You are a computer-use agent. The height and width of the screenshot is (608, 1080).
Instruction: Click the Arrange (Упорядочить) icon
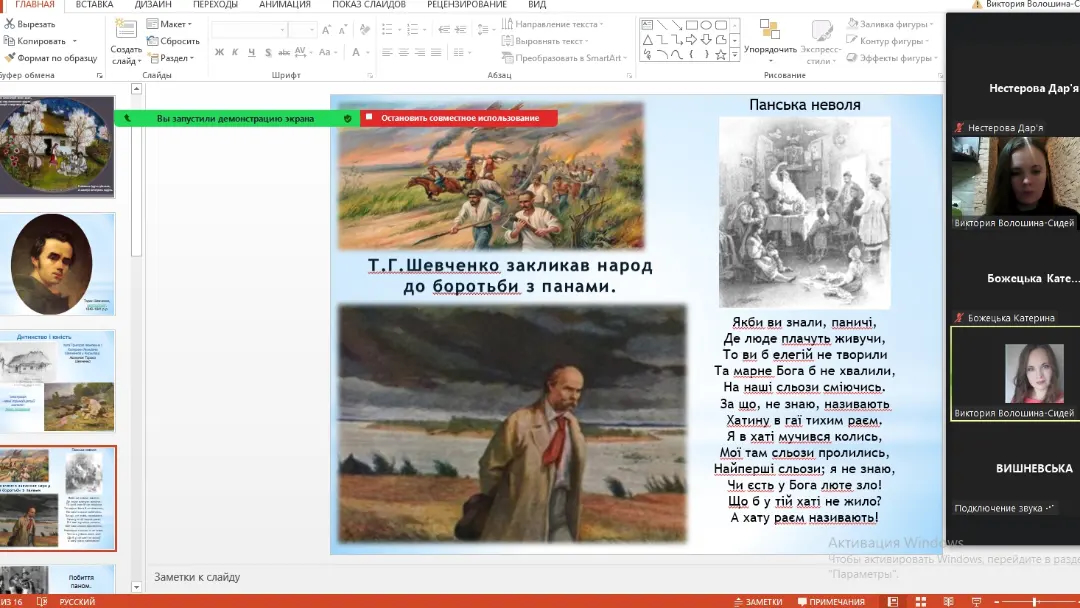coord(769,29)
